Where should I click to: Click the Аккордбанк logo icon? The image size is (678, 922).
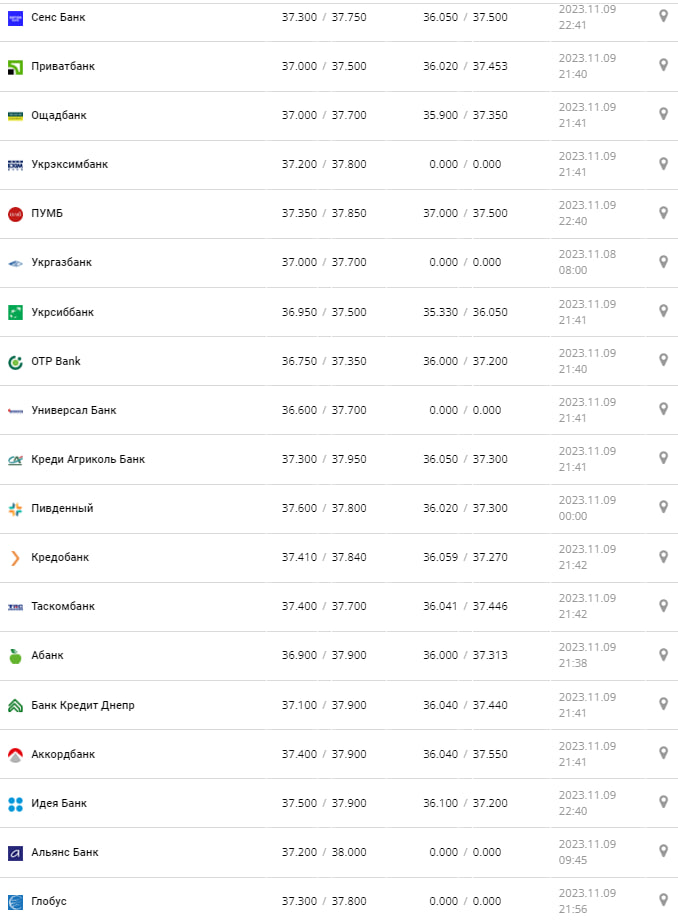click(15, 754)
